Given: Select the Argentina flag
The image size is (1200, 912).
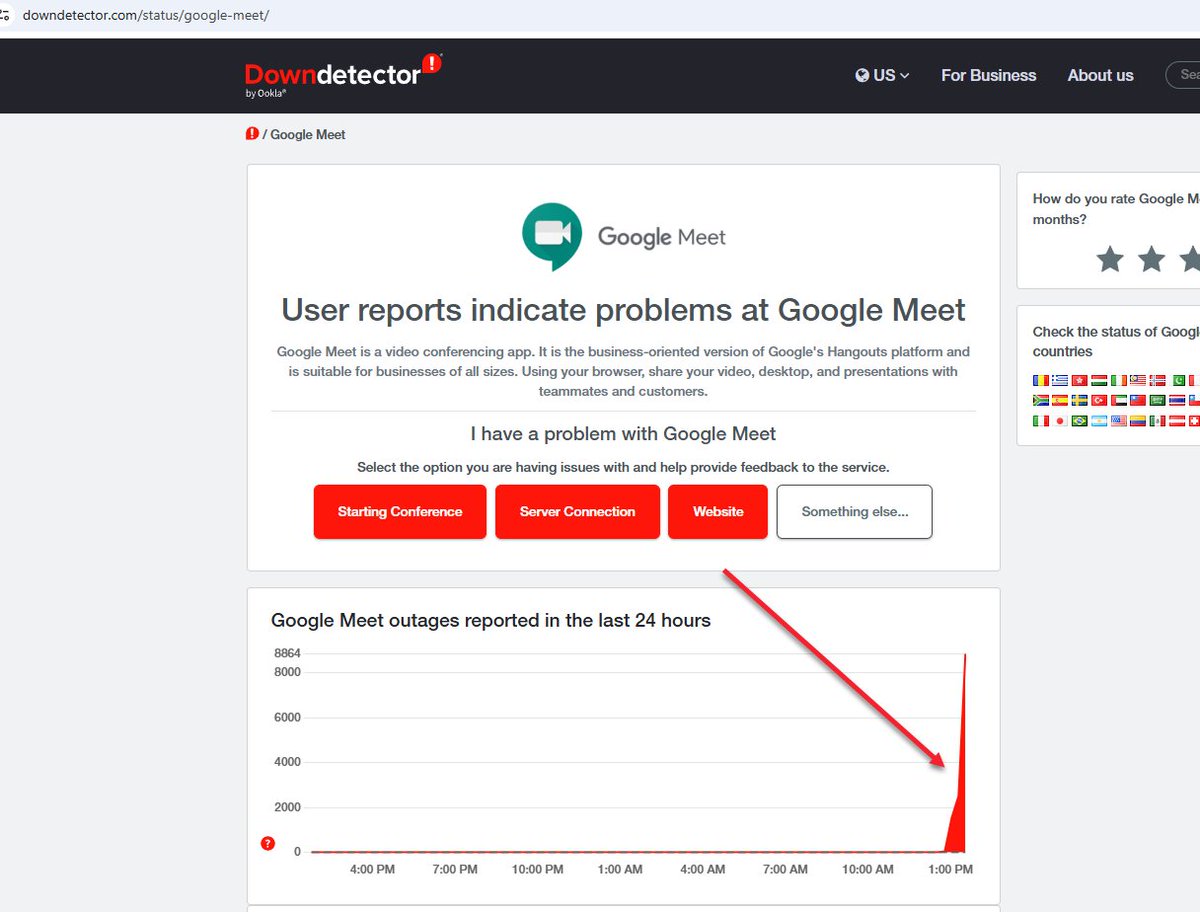Looking at the screenshot, I should [x=1099, y=421].
